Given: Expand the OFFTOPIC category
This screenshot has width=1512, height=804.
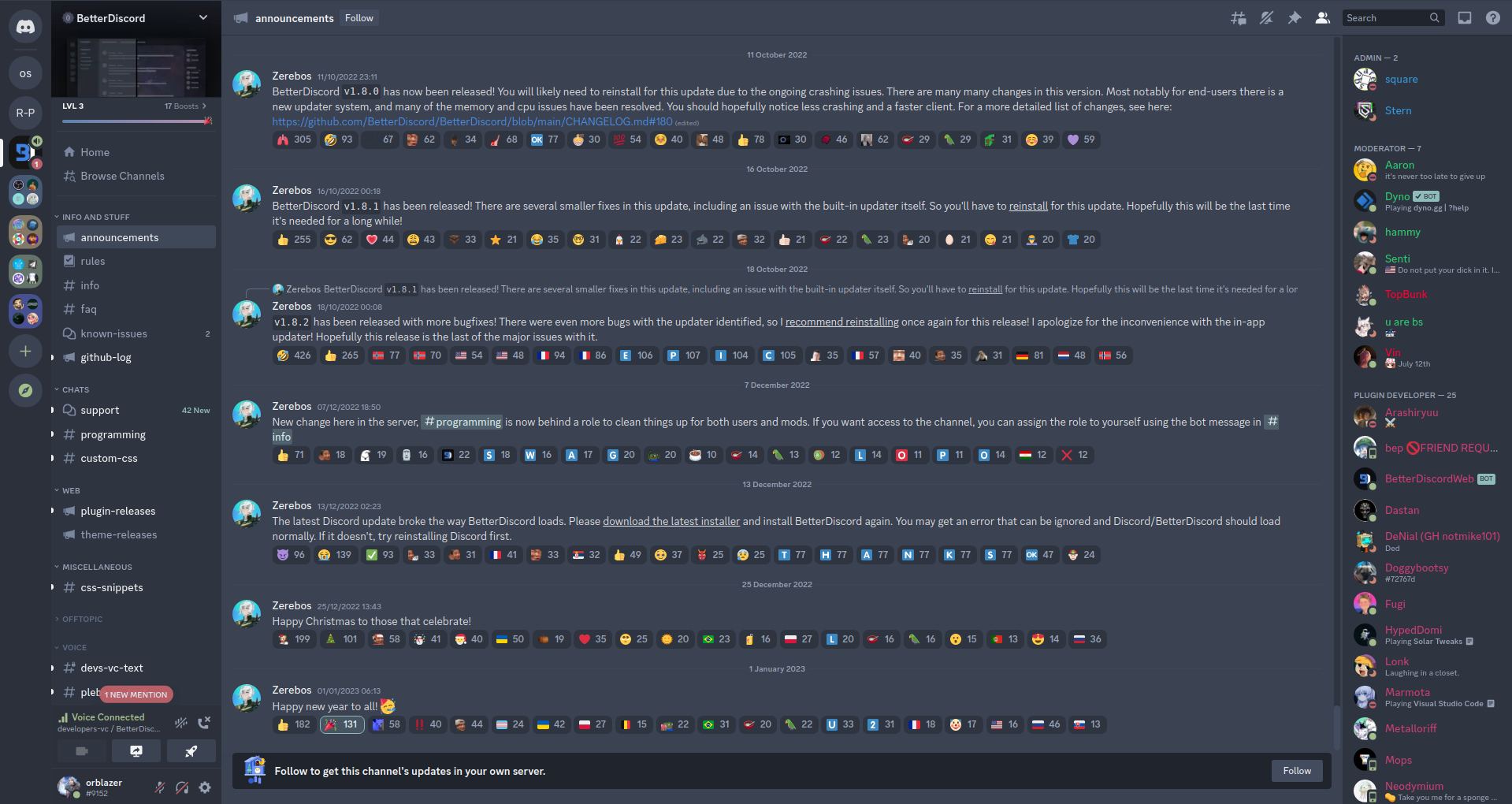Looking at the screenshot, I should click(x=82, y=620).
